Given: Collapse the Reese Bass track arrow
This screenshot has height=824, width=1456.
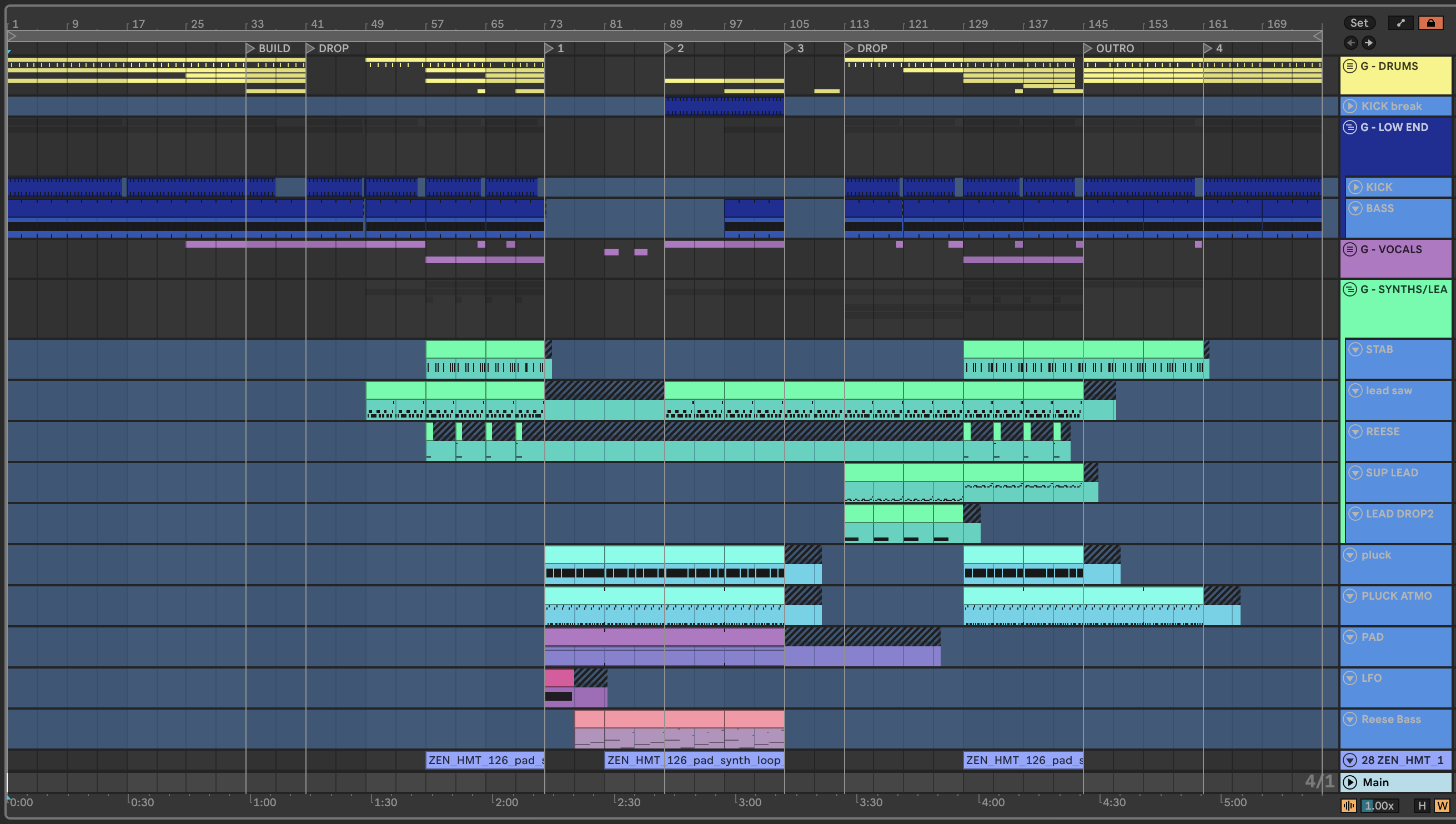Looking at the screenshot, I should [1350, 719].
